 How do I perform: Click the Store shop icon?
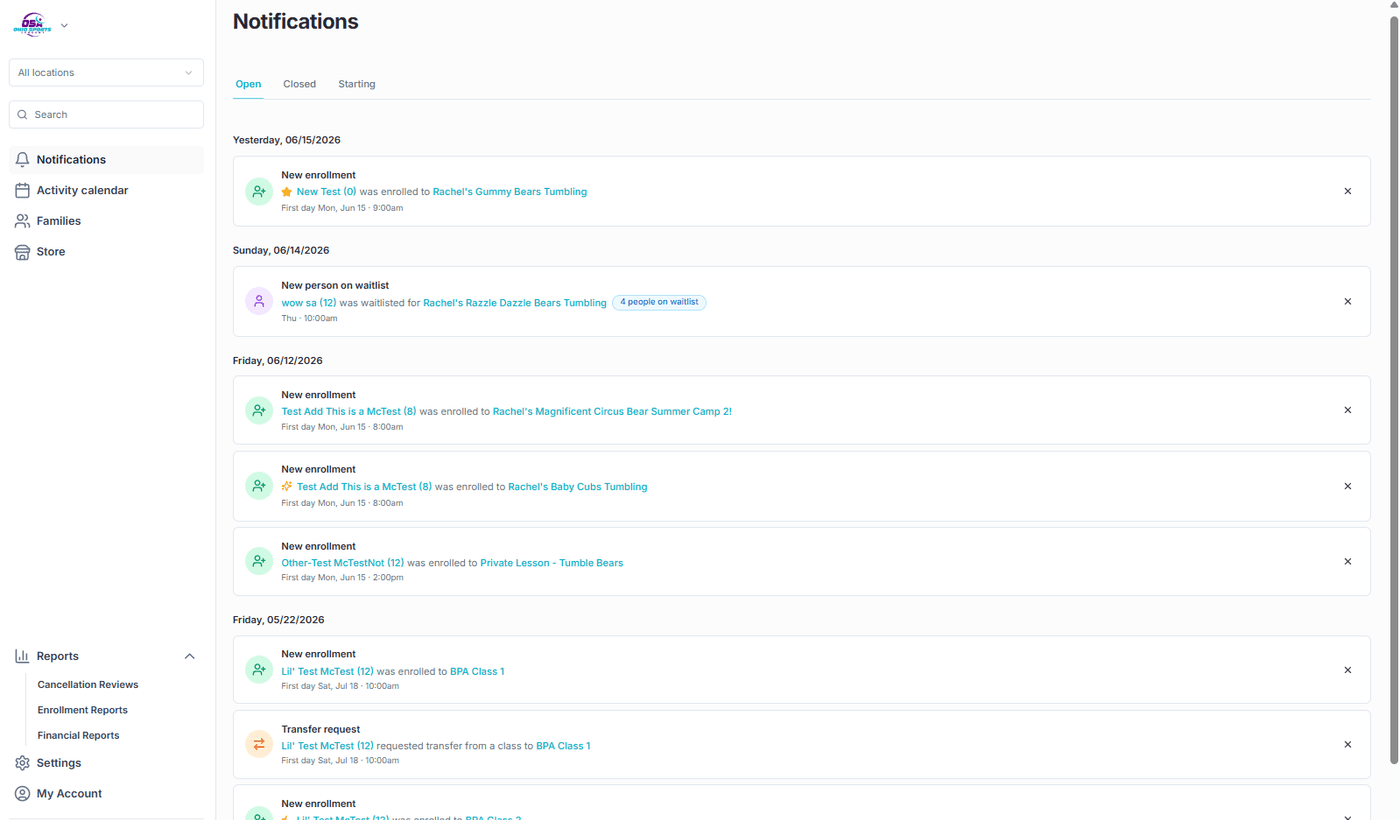[22, 252]
